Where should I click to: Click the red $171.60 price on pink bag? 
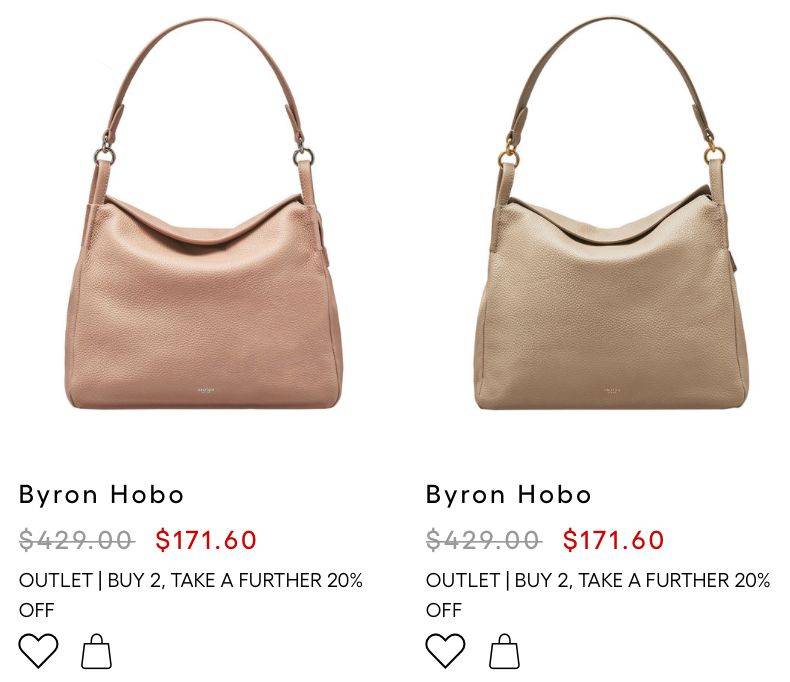pos(206,539)
